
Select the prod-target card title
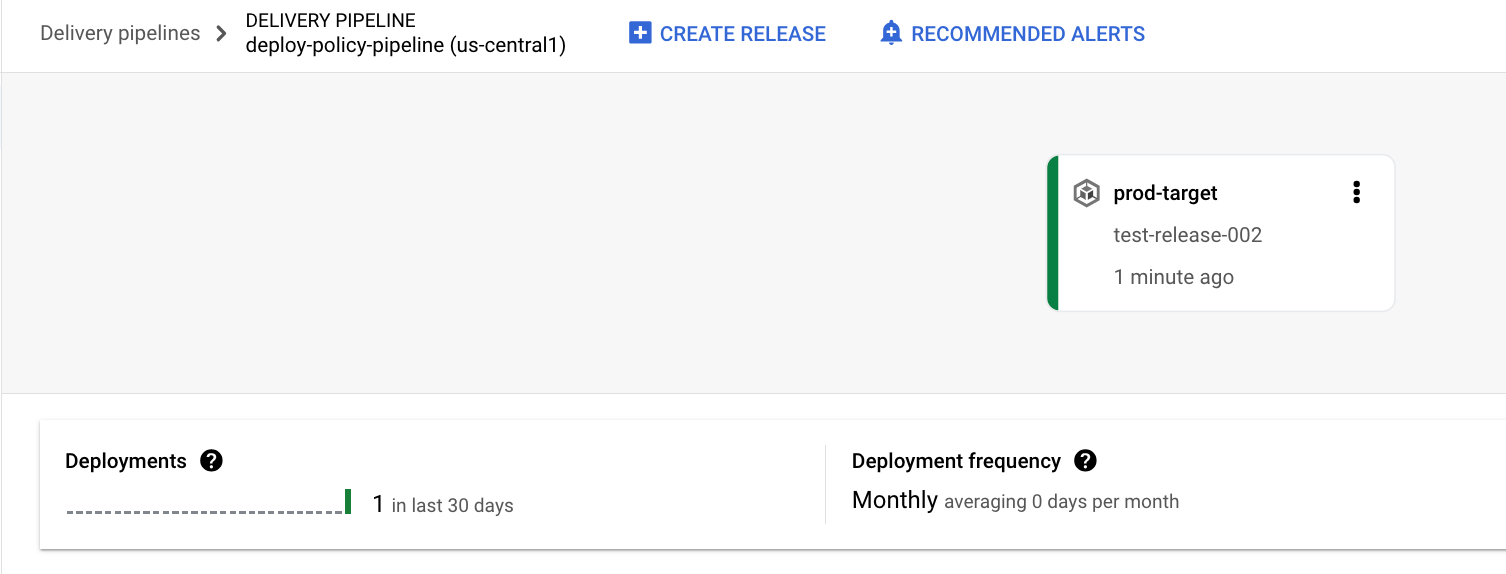(1165, 193)
